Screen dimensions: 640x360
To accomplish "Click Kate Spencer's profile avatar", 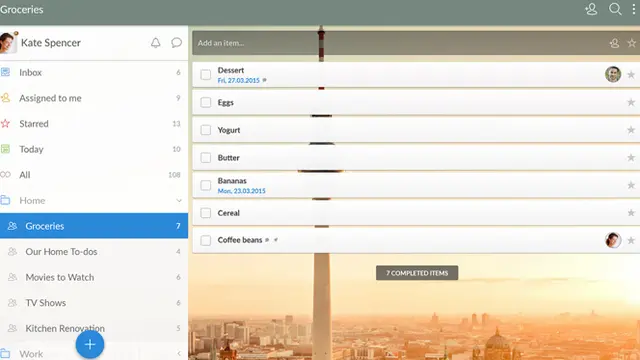I will tap(8, 42).
